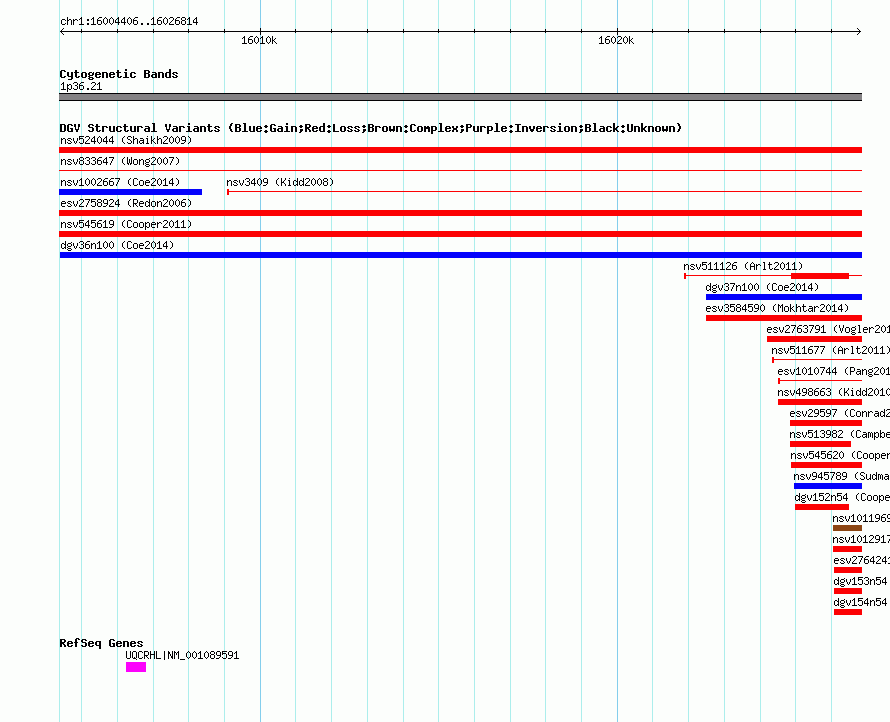Click the red bar under nsv545619
Viewport: 890px width, 722px height.
coord(460,234)
